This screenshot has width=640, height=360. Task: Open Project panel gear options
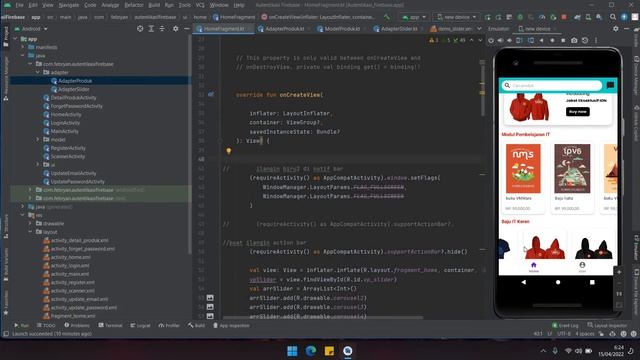(176, 29)
